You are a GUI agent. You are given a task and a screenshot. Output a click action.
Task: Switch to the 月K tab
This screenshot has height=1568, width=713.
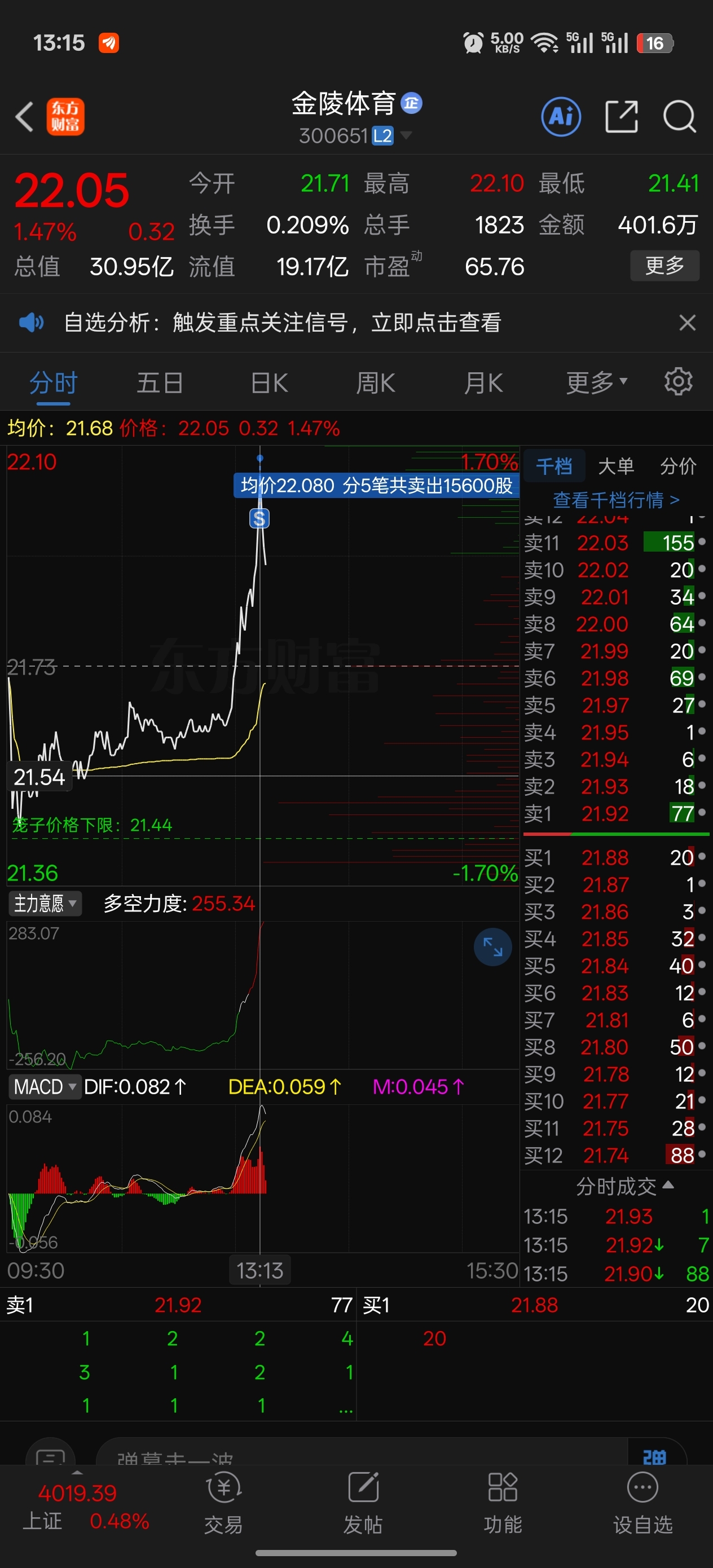pyautogui.click(x=483, y=383)
